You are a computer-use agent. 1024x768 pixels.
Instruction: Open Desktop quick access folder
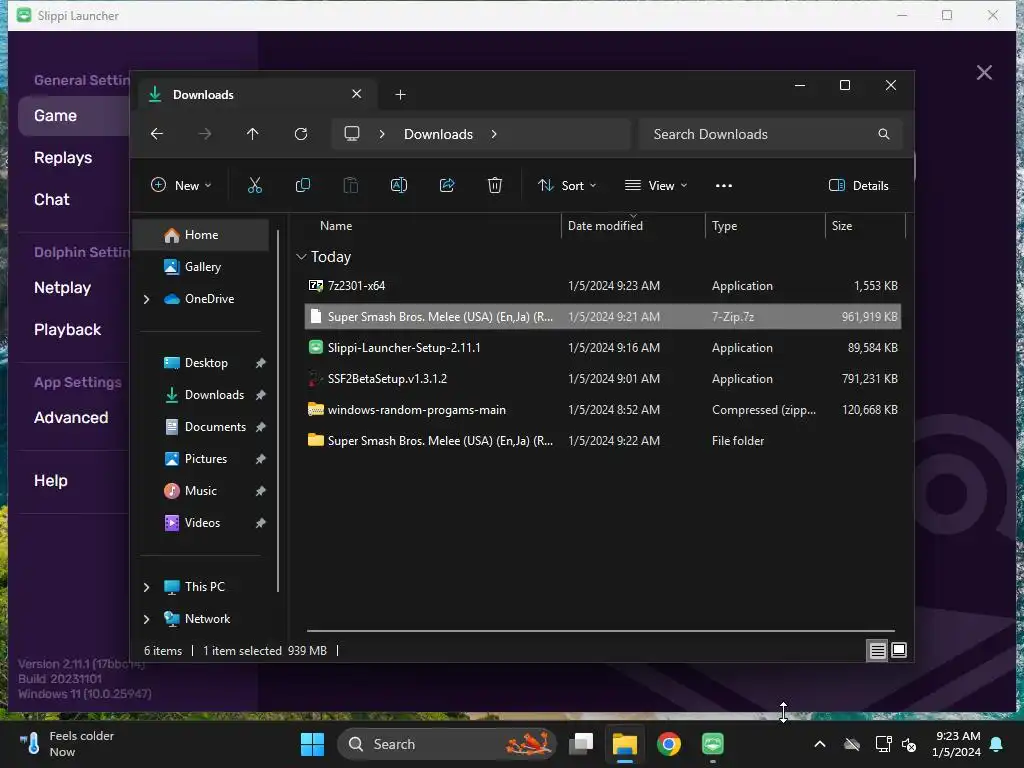point(206,363)
